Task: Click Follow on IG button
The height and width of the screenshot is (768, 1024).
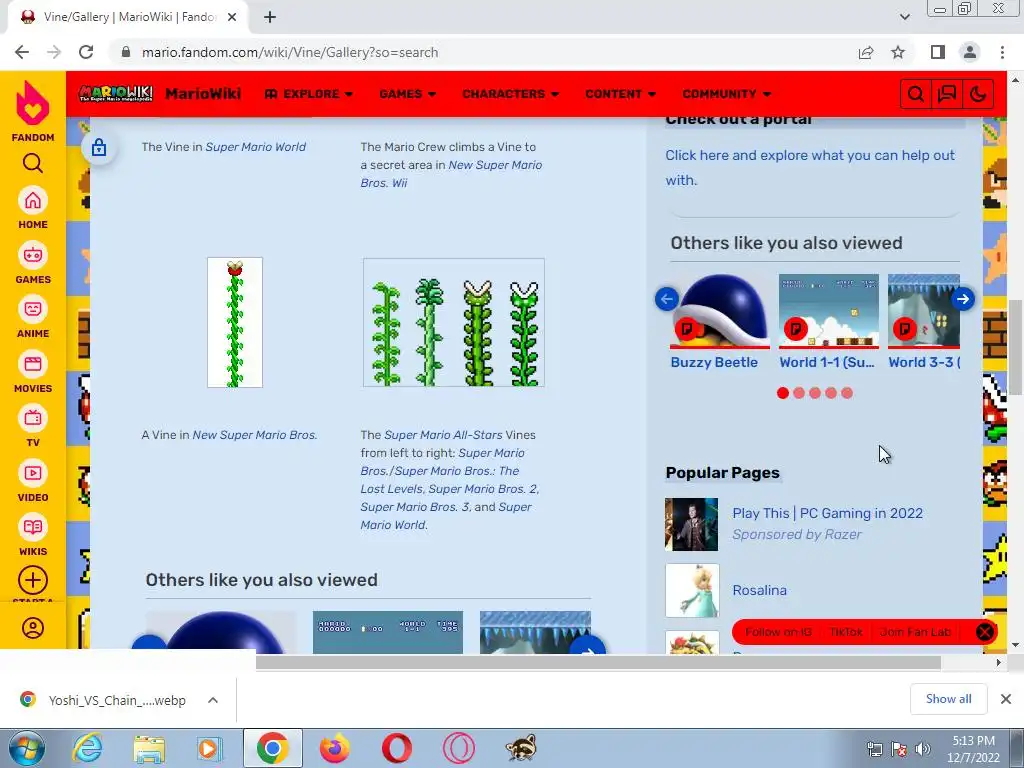Action: click(x=778, y=632)
